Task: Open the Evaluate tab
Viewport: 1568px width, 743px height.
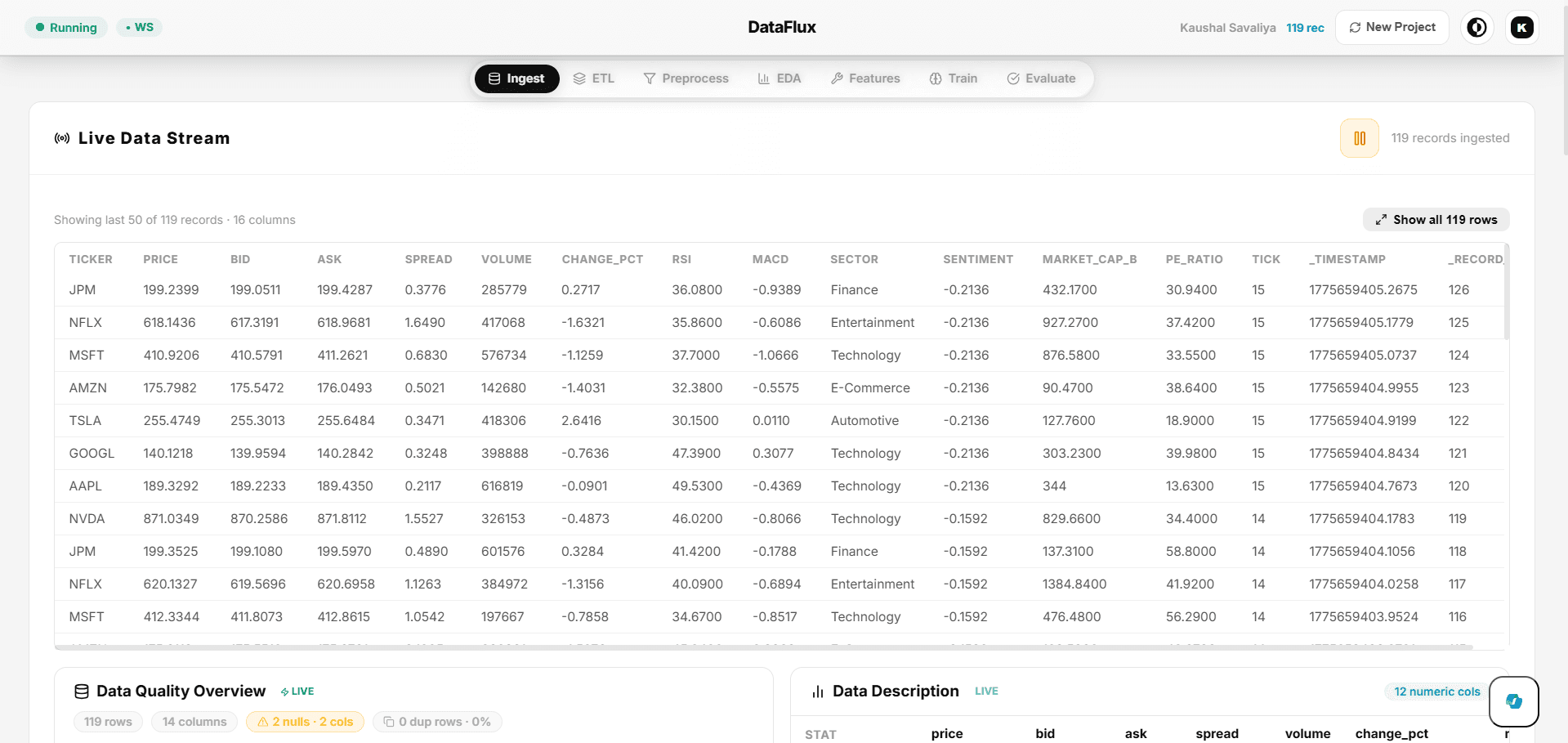Action: coord(1041,78)
